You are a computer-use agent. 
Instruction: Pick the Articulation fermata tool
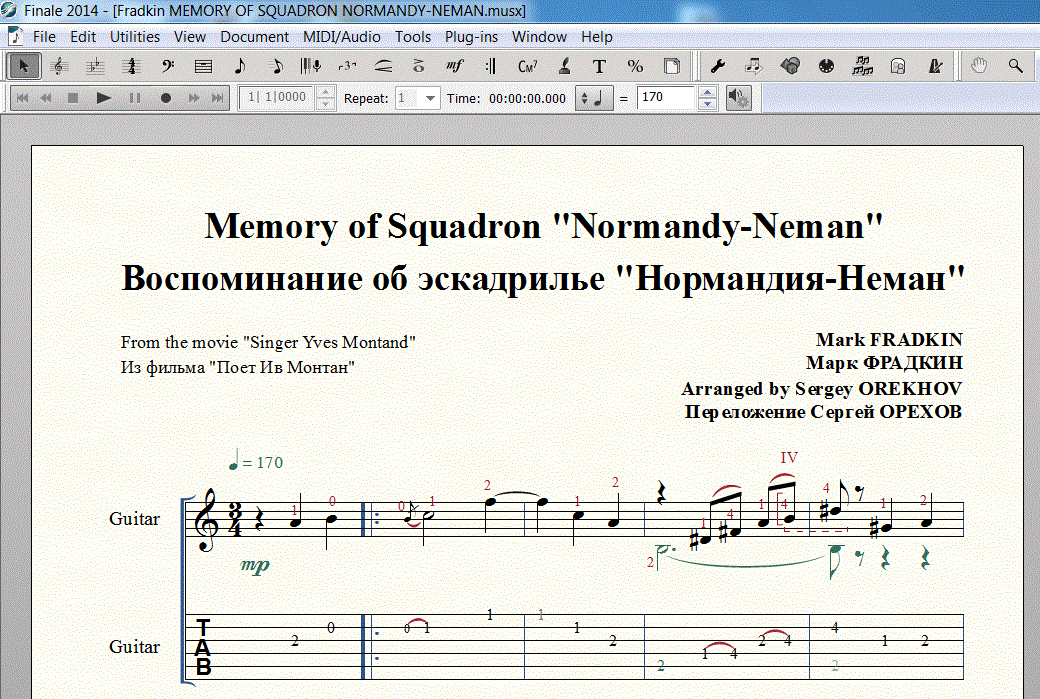click(419, 66)
